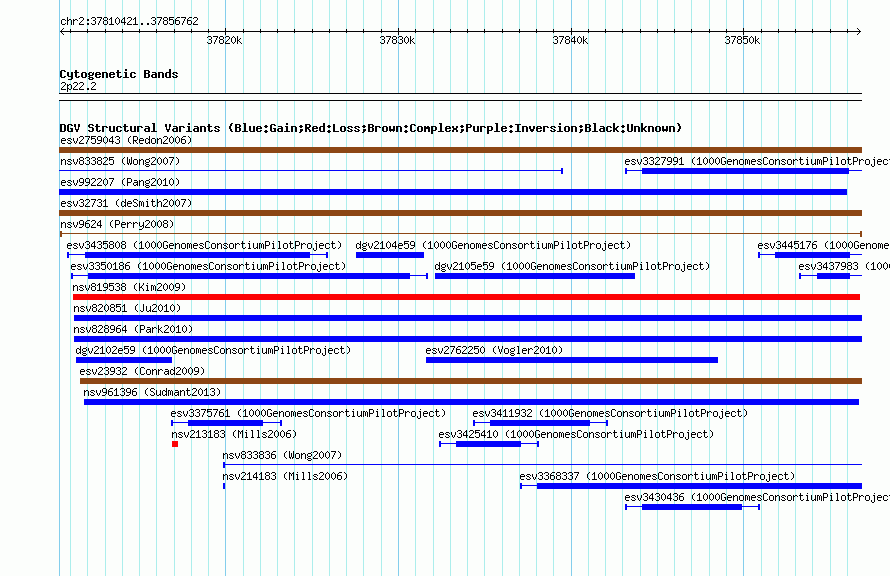
Task: Open esv32731 (deSmith2007) variant label
Action: tap(126, 203)
